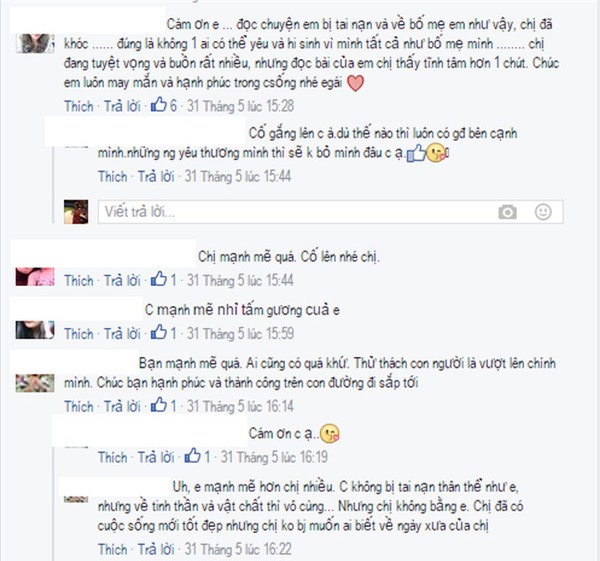This screenshot has height=561, width=600.
Task: View likes on 'Chị mạnh mẽ quá' comment
Action: click(x=164, y=280)
